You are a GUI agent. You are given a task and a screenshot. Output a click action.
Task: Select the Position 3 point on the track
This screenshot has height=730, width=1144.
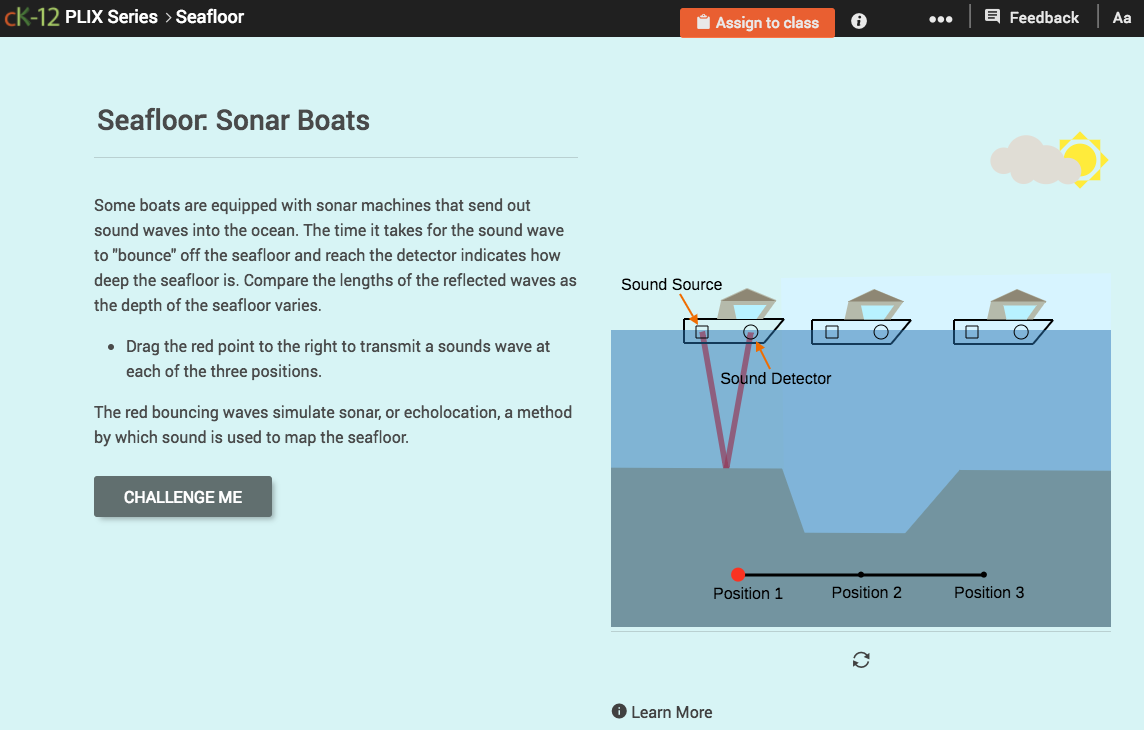pyautogui.click(x=983, y=574)
